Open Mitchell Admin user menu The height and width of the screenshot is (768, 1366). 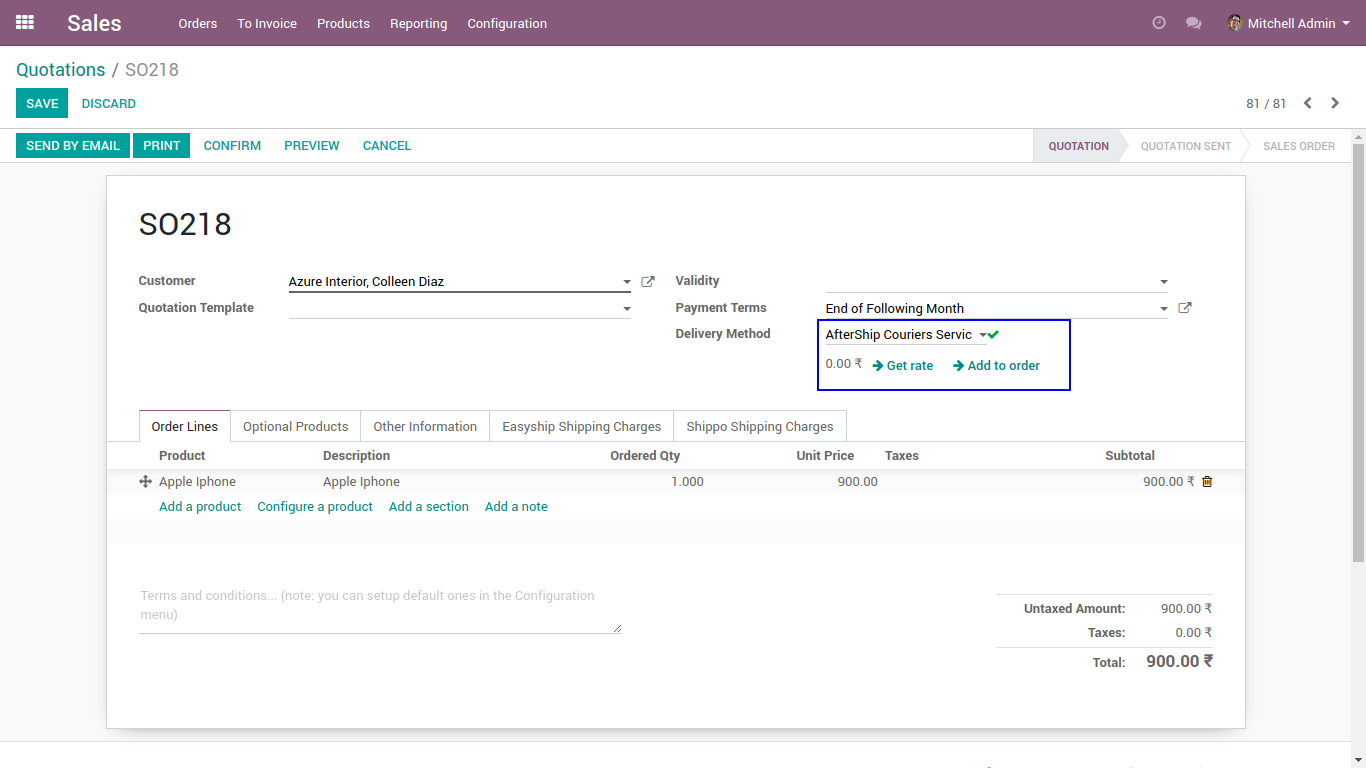(x=1288, y=23)
